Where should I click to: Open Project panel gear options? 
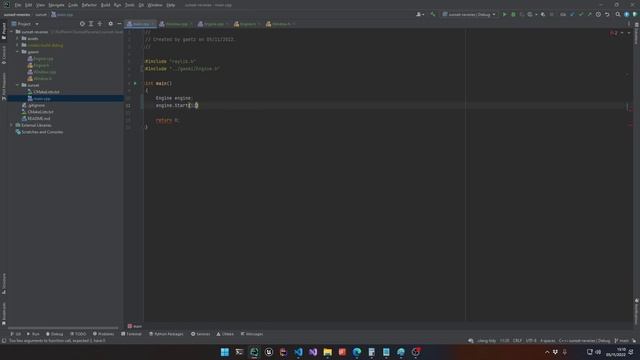(111, 24)
